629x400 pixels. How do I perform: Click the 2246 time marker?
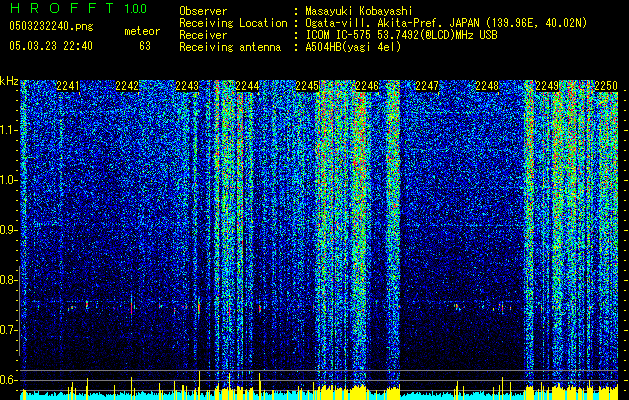pos(367,85)
